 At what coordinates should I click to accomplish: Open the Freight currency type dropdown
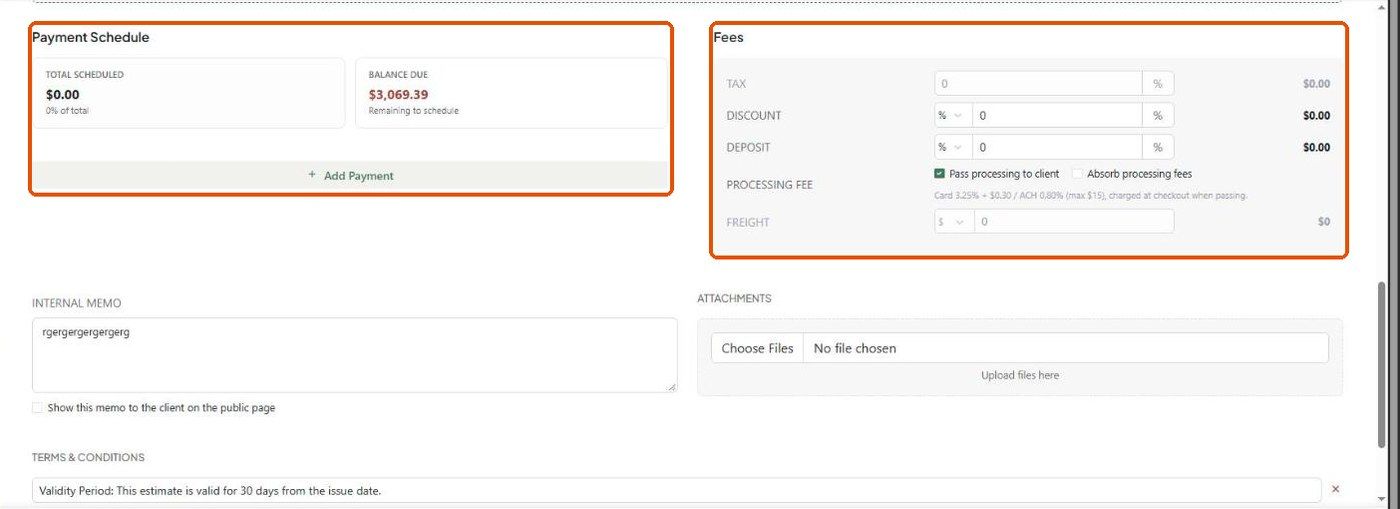click(953, 222)
